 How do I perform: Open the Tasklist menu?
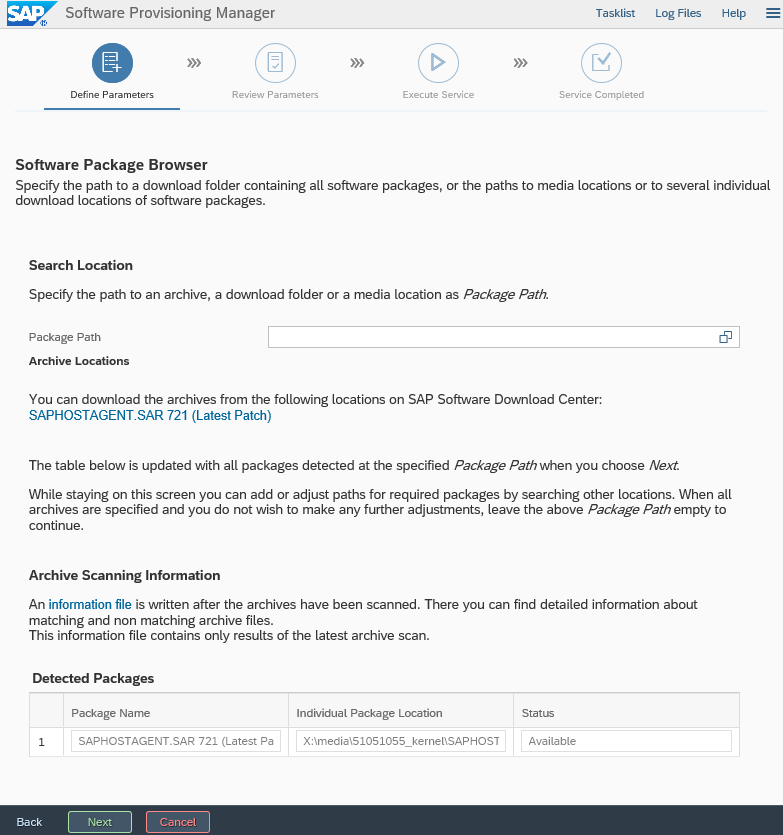(615, 13)
